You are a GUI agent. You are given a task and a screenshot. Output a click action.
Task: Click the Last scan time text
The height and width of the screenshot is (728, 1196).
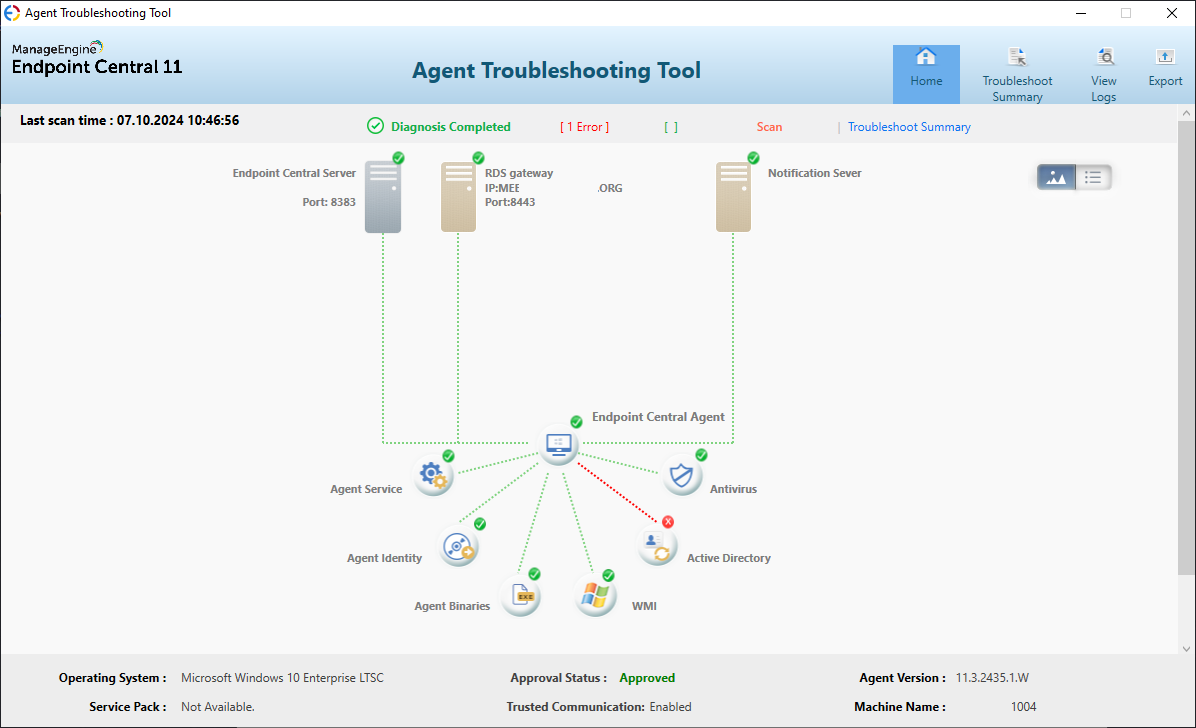pyautogui.click(x=130, y=121)
